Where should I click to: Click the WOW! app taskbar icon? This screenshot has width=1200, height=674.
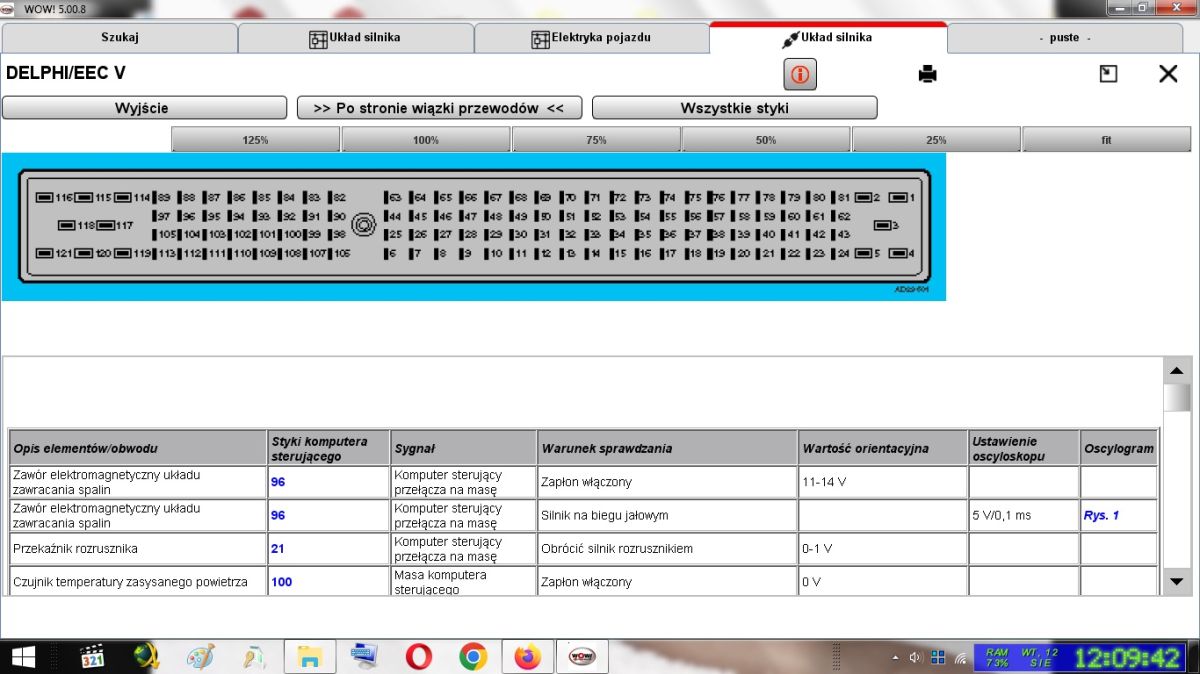pyautogui.click(x=582, y=657)
